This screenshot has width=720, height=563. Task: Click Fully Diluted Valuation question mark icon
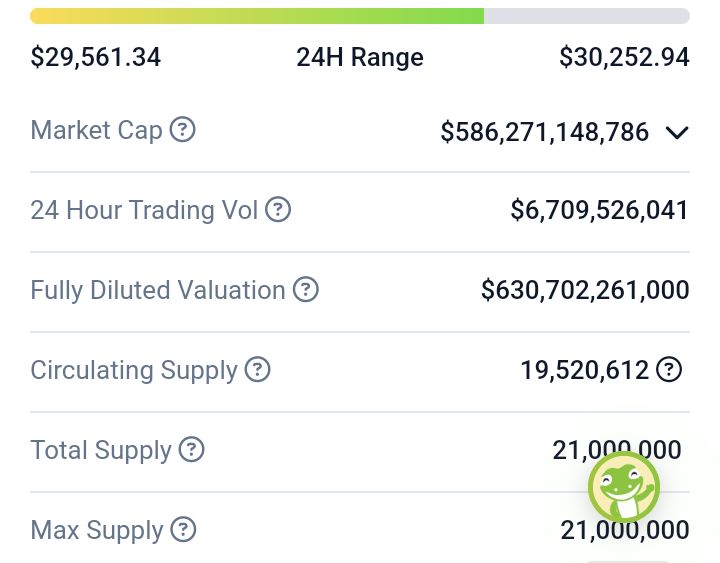pyautogui.click(x=305, y=290)
